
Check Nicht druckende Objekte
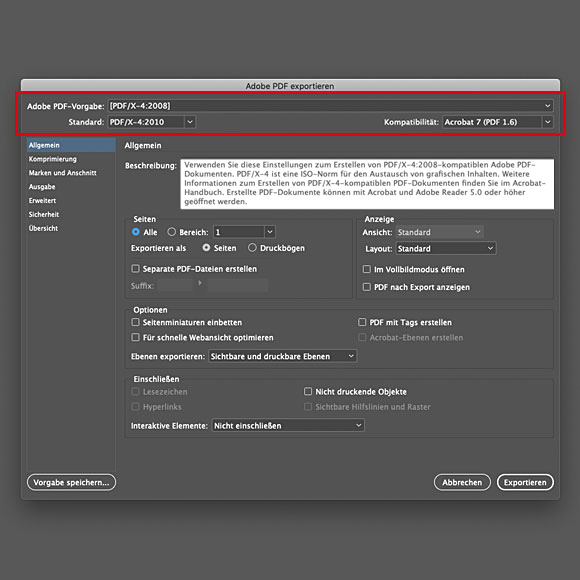point(308,391)
